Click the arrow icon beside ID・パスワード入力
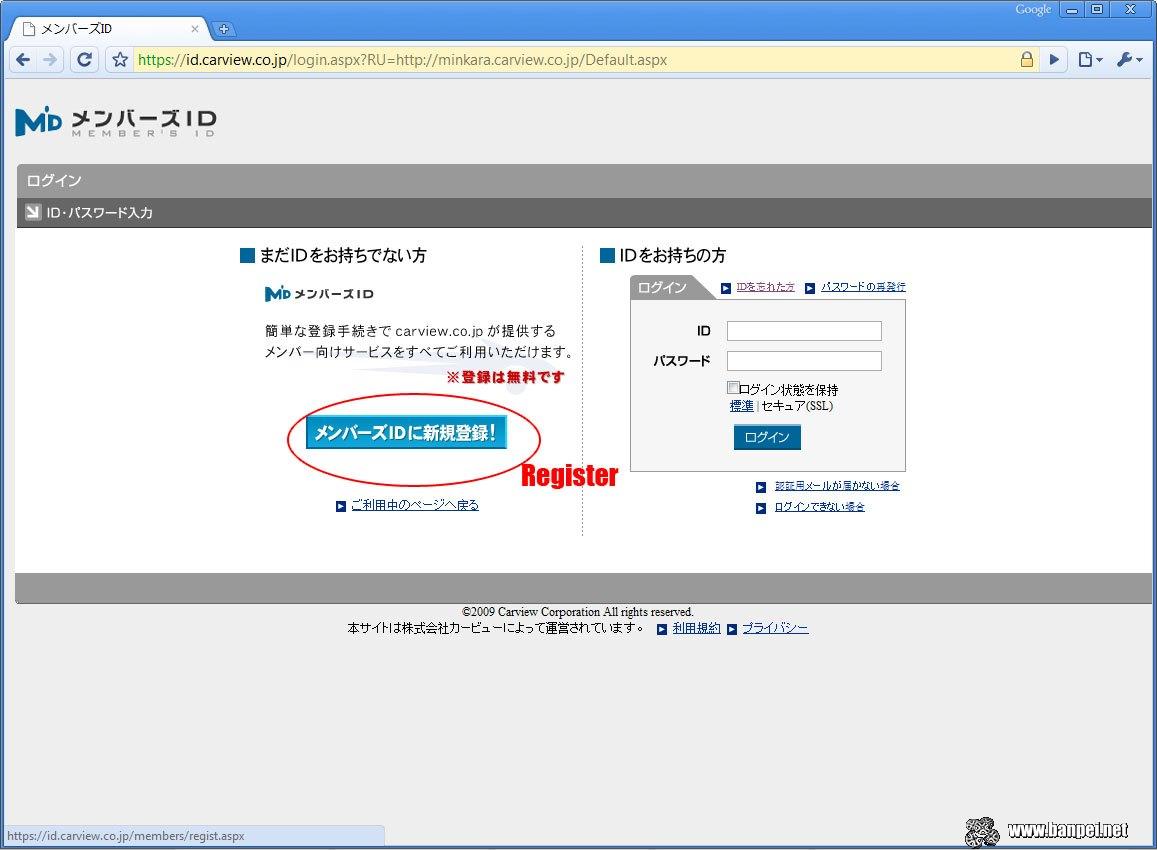This screenshot has height=850, width=1157. pyautogui.click(x=32, y=212)
